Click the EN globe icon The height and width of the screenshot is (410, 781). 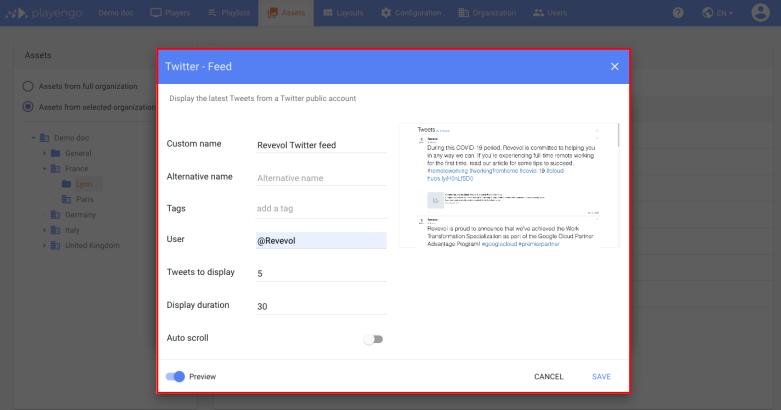(707, 13)
